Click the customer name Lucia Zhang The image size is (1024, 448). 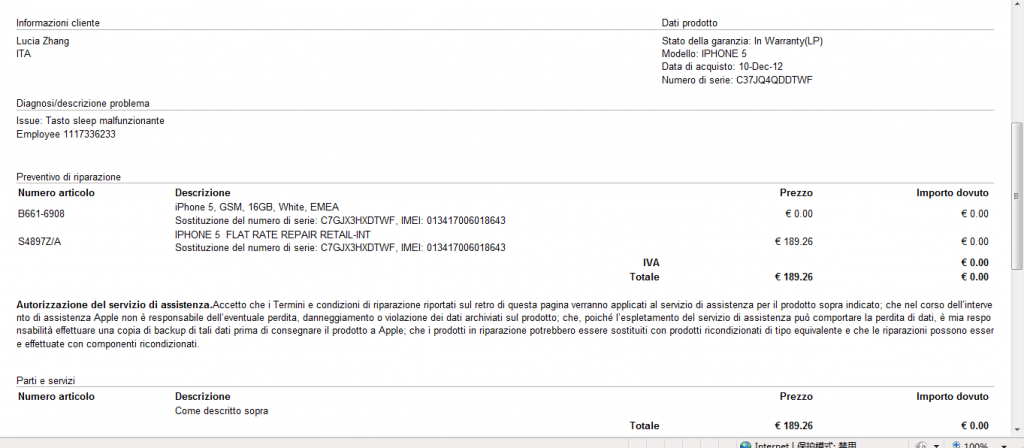point(43,41)
